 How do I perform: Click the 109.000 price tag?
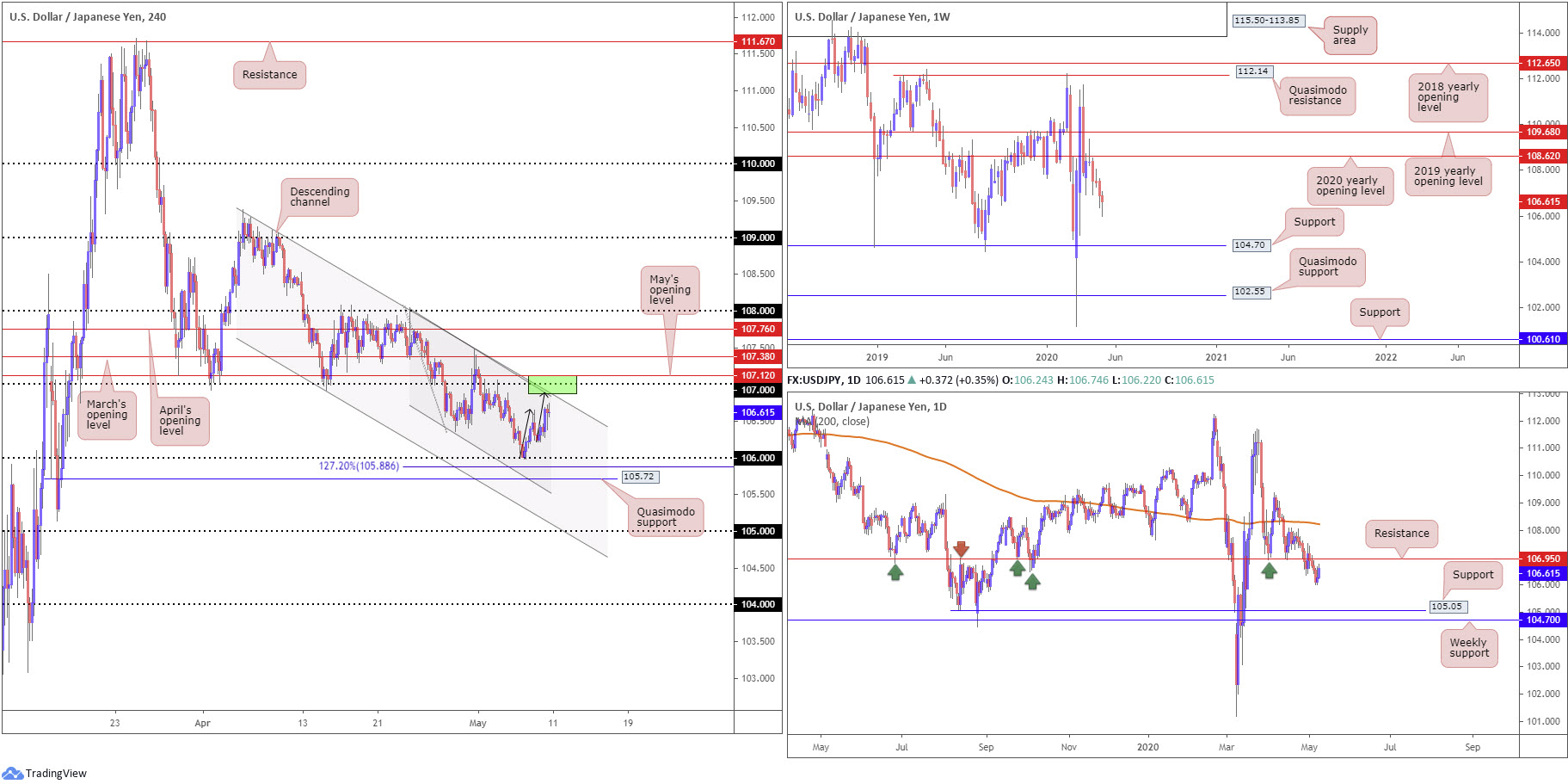(x=758, y=238)
